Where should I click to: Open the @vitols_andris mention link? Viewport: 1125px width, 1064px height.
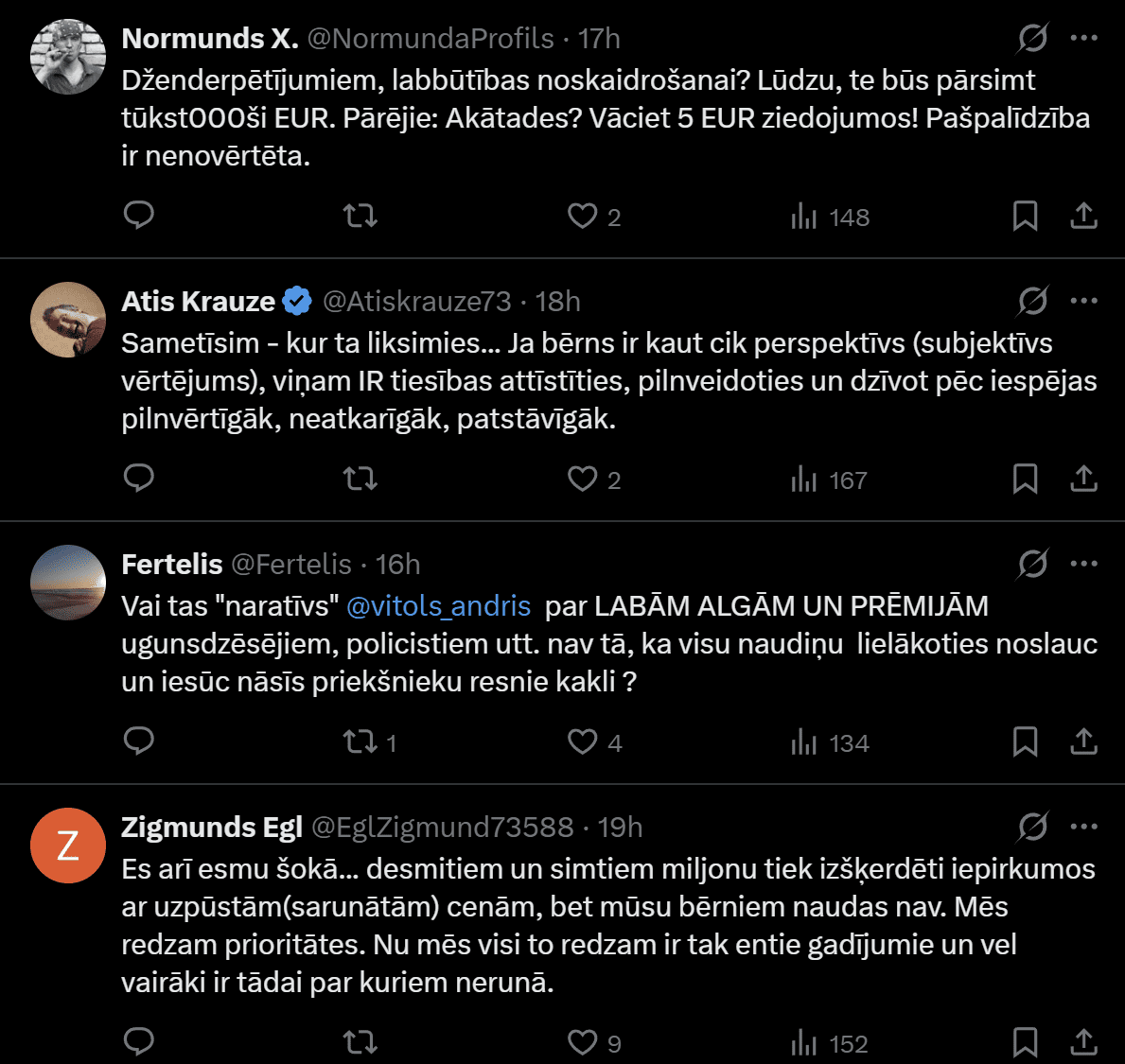[x=438, y=605]
